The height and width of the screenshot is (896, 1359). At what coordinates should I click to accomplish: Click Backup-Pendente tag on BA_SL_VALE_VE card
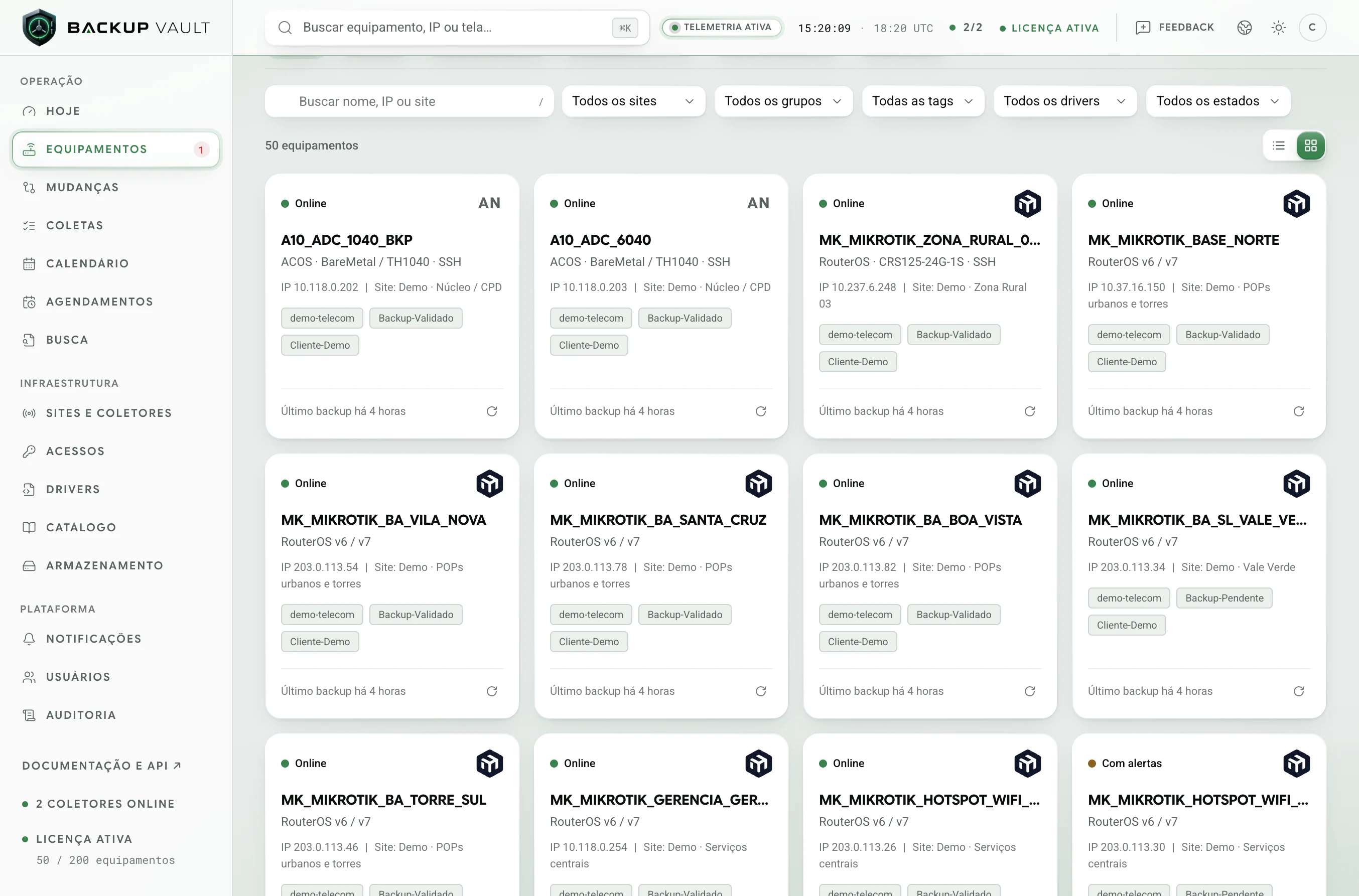point(1224,599)
